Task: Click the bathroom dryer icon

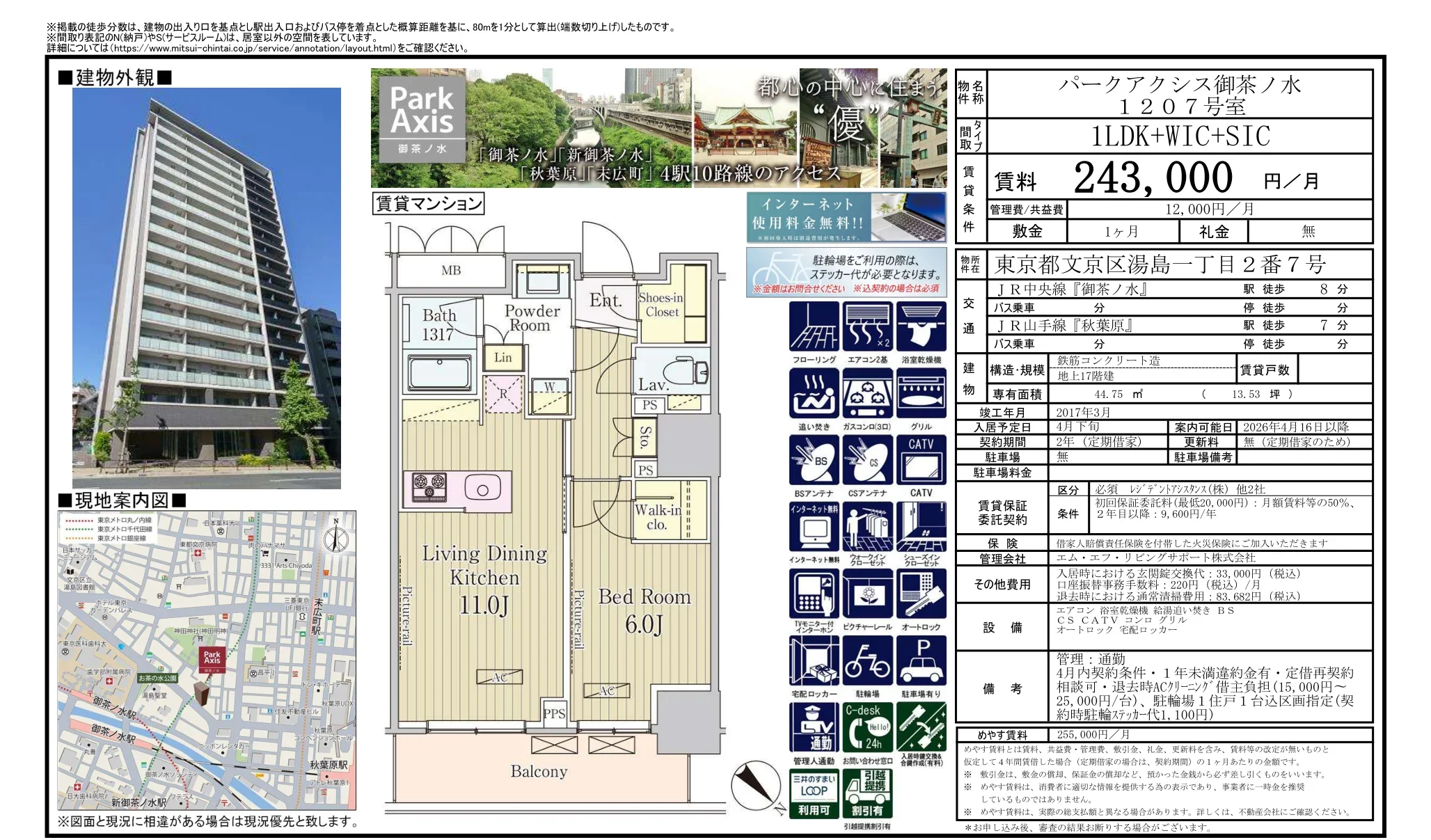Action: coord(921,326)
